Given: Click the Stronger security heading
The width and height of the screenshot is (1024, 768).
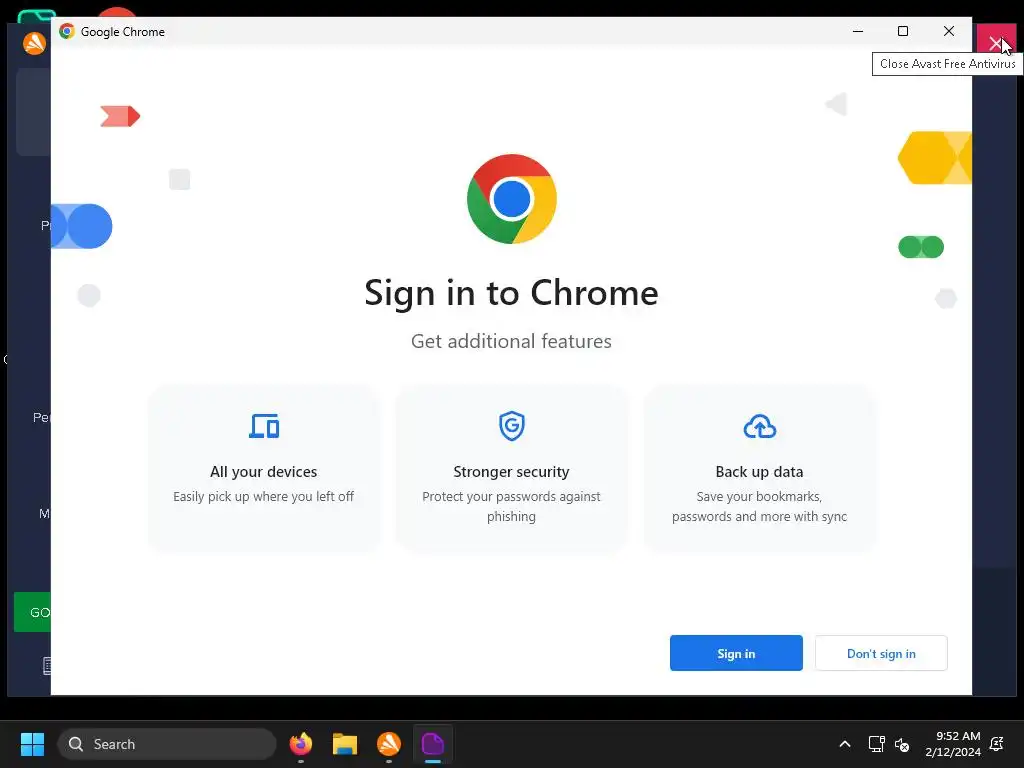Looking at the screenshot, I should tap(511, 472).
